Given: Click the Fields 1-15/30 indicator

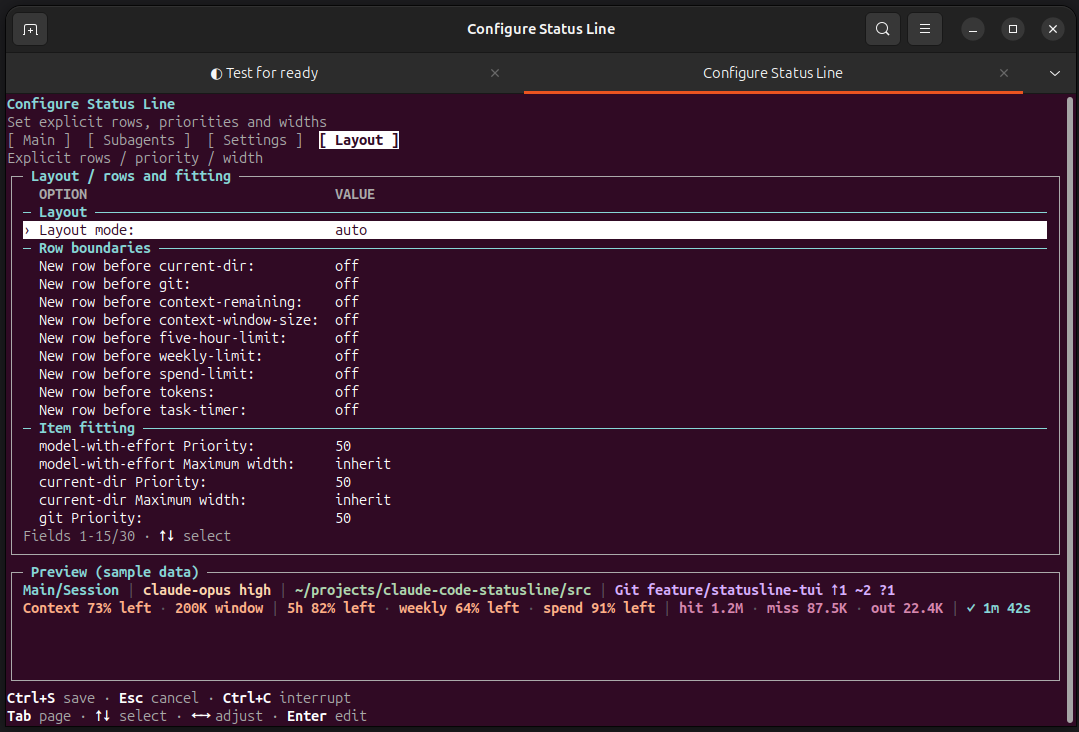Looking at the screenshot, I should (x=79, y=536).
